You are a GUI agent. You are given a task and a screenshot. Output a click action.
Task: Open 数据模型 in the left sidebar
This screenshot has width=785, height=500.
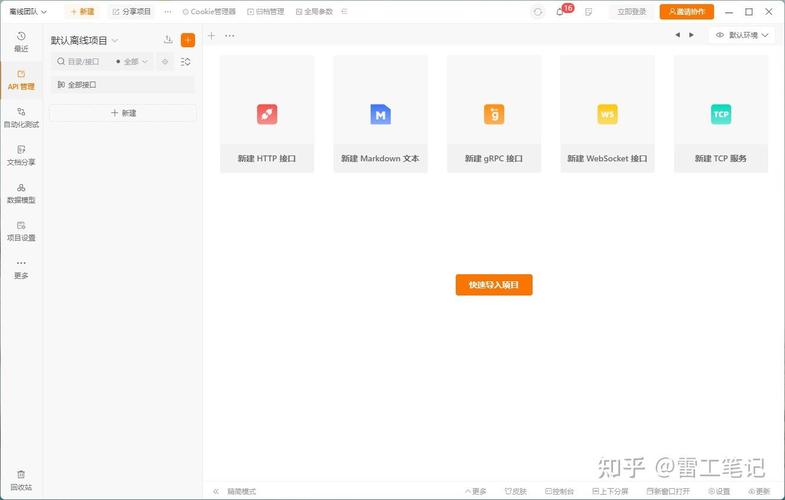(x=21, y=194)
